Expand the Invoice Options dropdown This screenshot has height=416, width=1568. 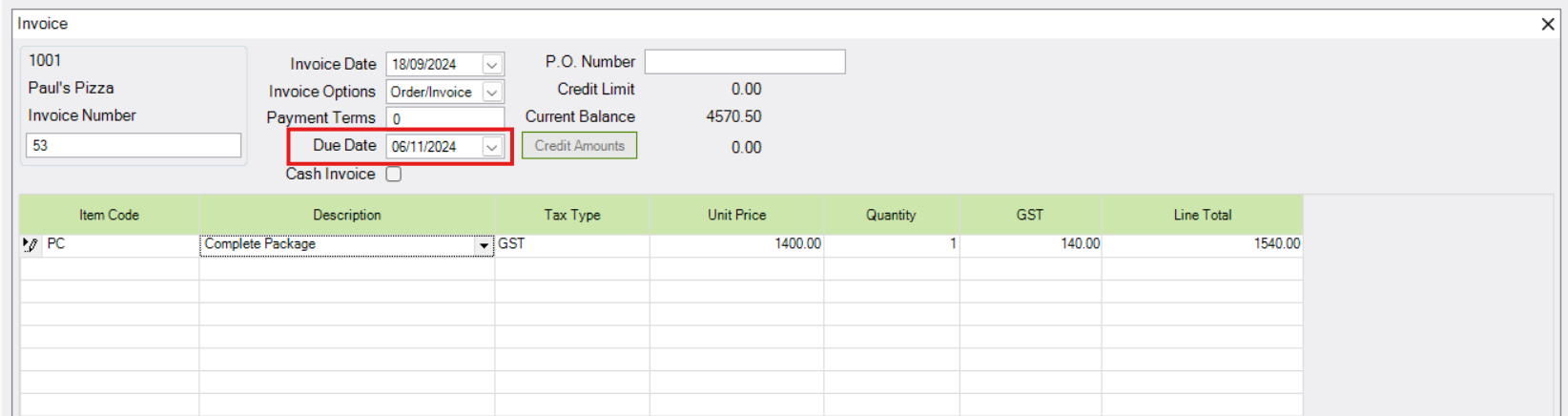click(492, 93)
